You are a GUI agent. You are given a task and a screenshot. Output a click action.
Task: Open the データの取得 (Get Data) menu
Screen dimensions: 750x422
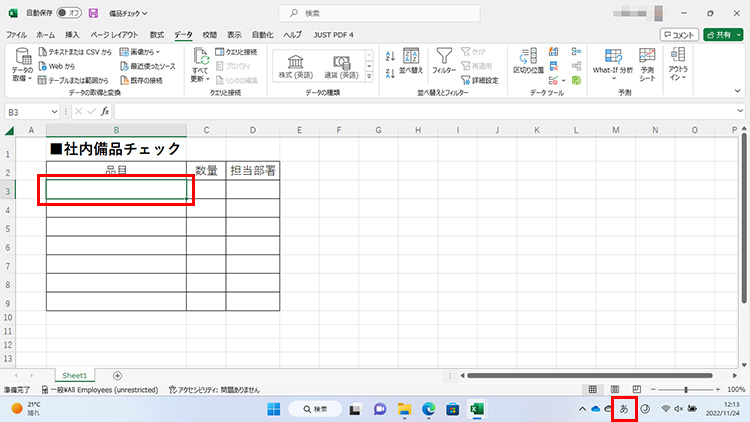pyautogui.click(x=23, y=65)
